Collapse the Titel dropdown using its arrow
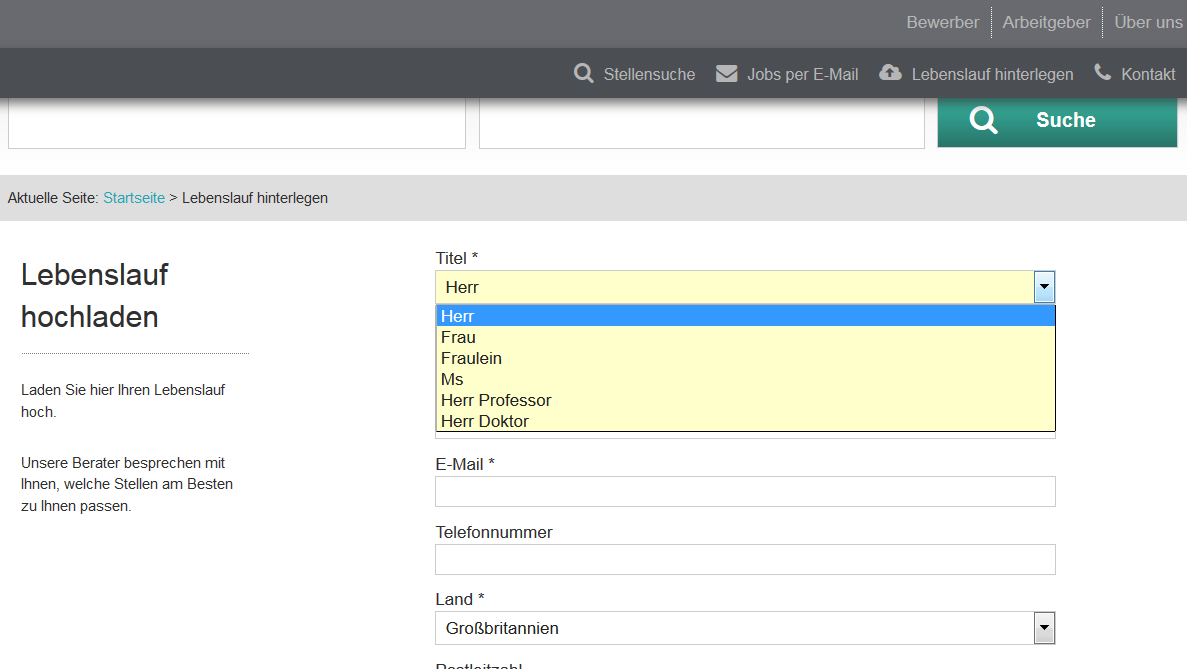This screenshot has width=1187, height=669. [1044, 287]
